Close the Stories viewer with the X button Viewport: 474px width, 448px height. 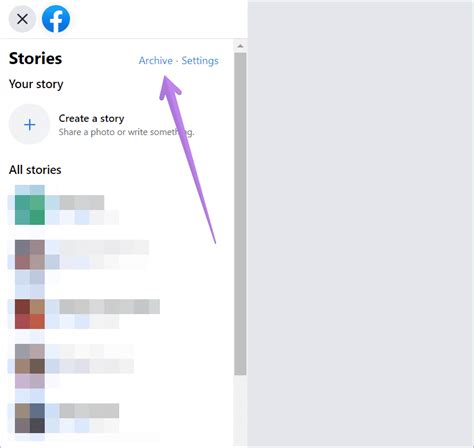22,19
